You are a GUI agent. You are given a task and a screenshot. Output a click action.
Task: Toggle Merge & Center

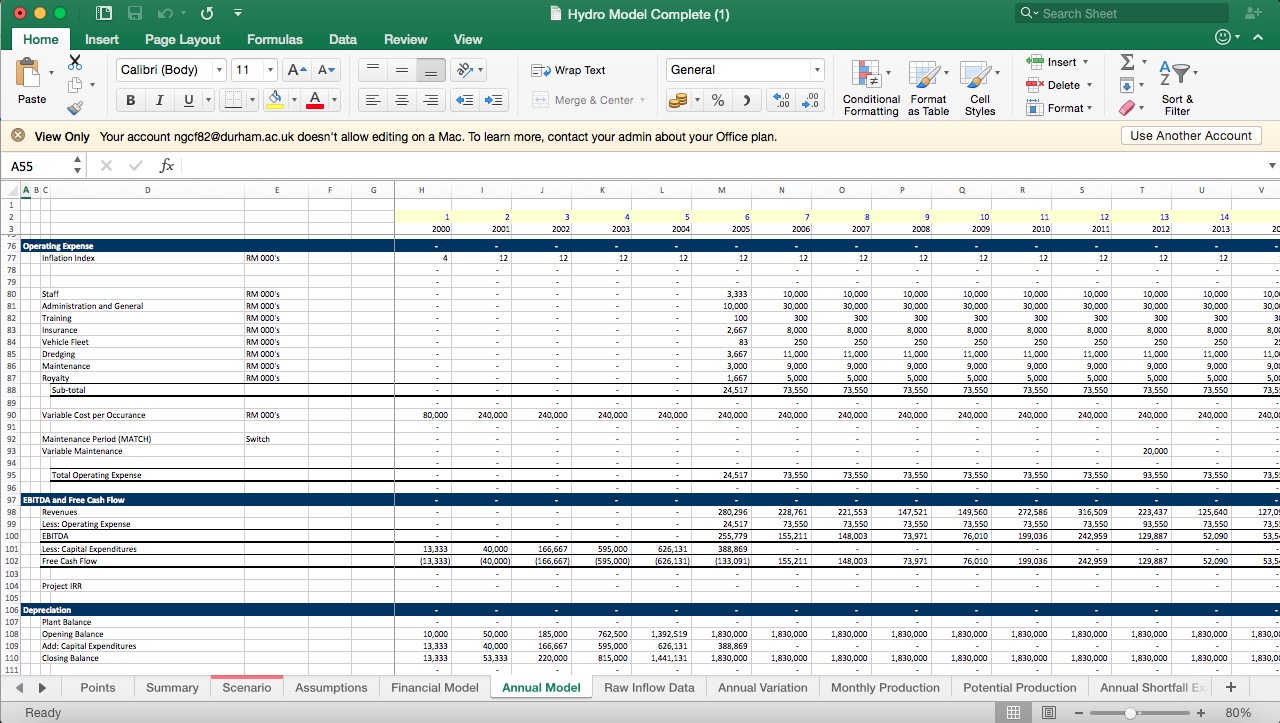click(590, 100)
